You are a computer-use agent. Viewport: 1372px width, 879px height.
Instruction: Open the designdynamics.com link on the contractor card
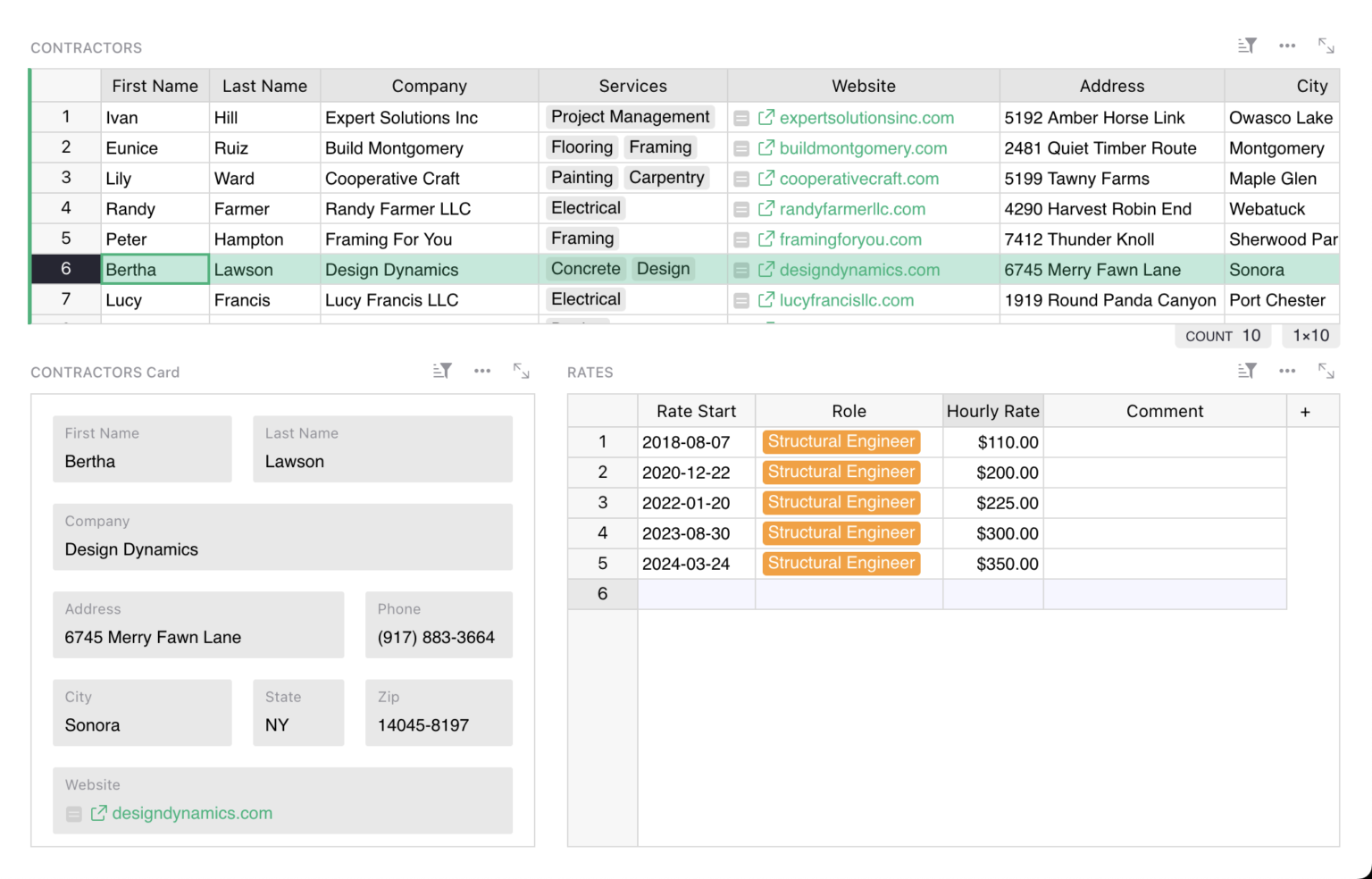point(191,813)
